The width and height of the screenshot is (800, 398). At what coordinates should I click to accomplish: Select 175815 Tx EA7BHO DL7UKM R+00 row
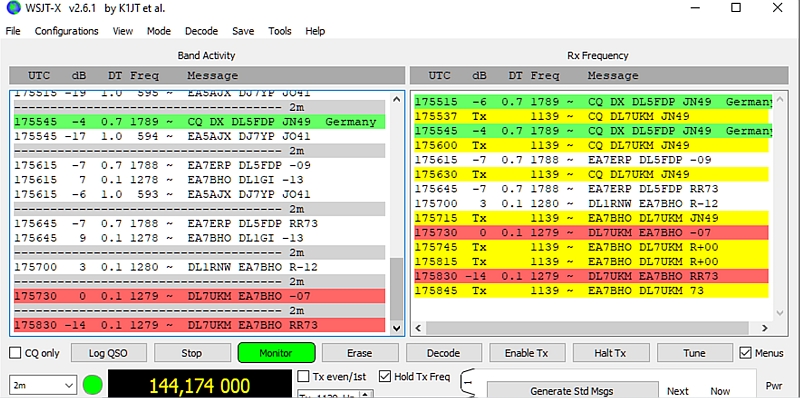click(591, 262)
